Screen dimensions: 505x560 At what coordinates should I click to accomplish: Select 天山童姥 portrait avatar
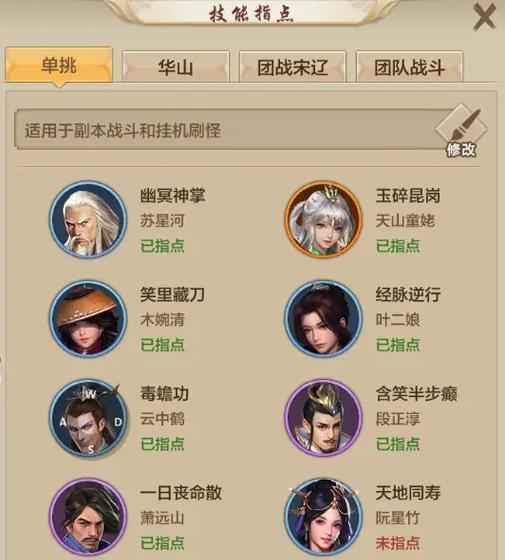323,219
